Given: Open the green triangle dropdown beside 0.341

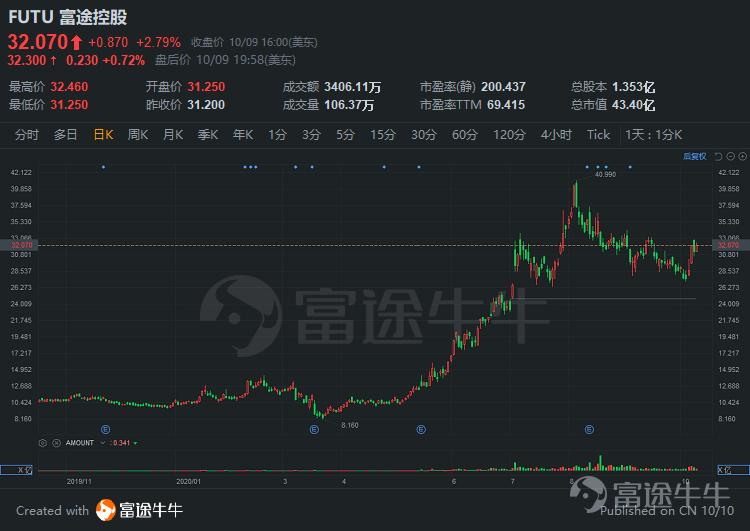Looking at the screenshot, I should point(136,443).
